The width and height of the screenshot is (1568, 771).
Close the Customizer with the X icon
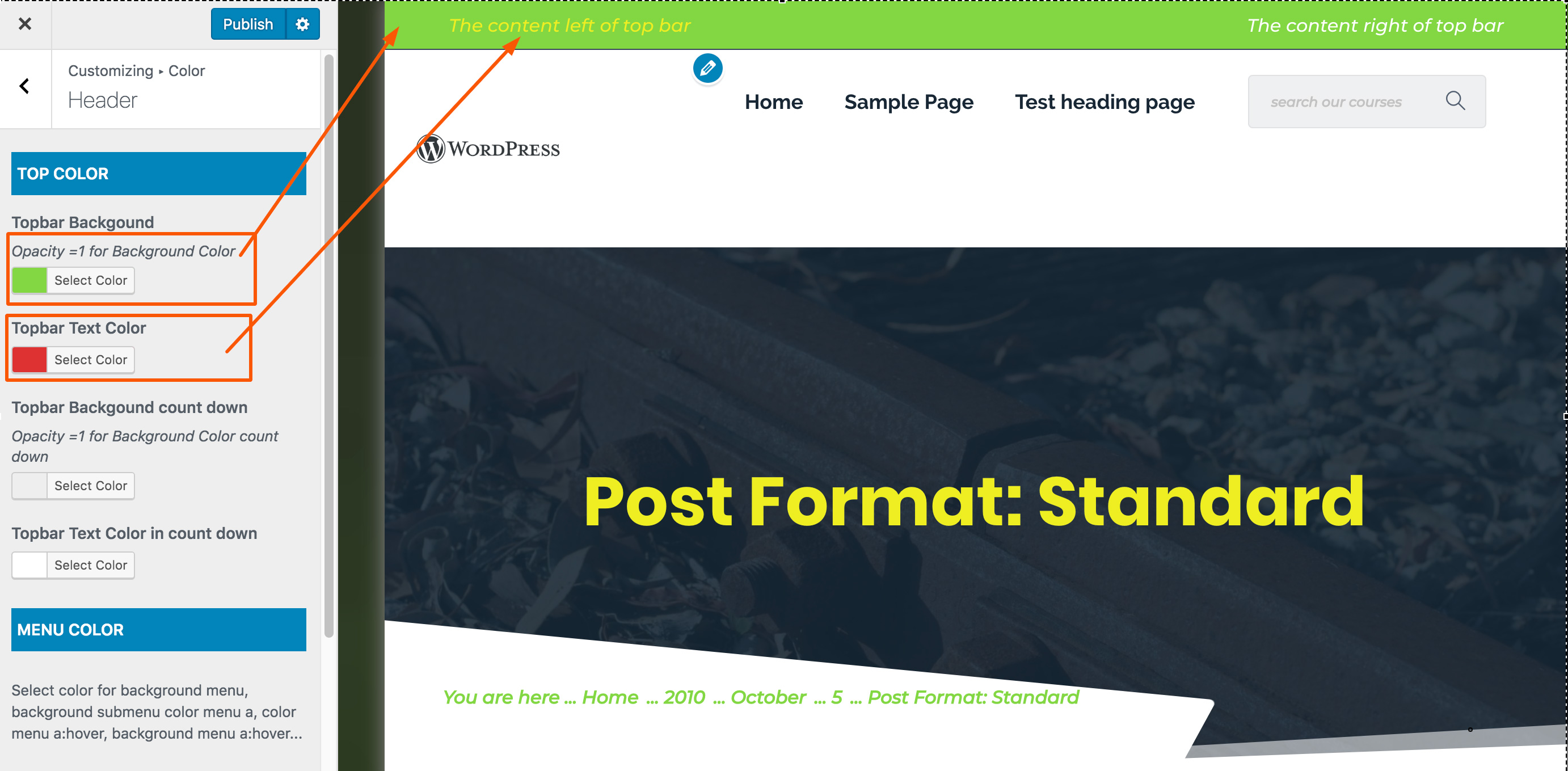[x=25, y=24]
